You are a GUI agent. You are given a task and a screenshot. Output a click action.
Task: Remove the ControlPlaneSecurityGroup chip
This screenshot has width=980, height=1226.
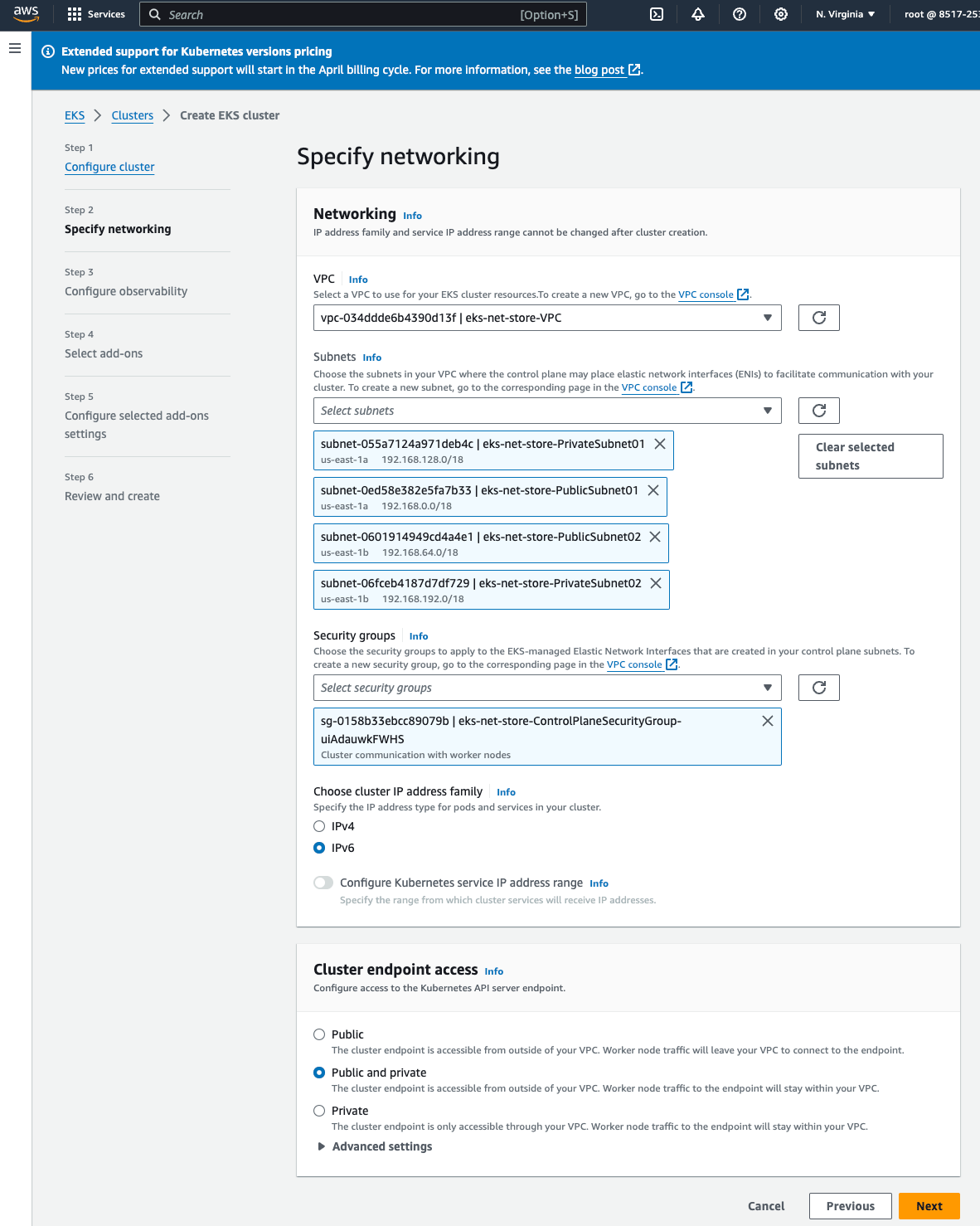tap(768, 721)
